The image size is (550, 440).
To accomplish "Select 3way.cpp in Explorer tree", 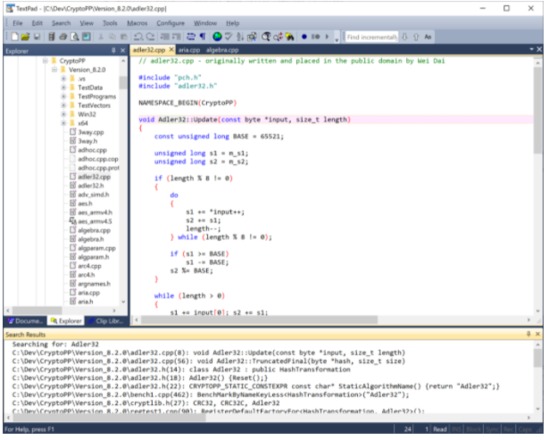I will (90, 132).
